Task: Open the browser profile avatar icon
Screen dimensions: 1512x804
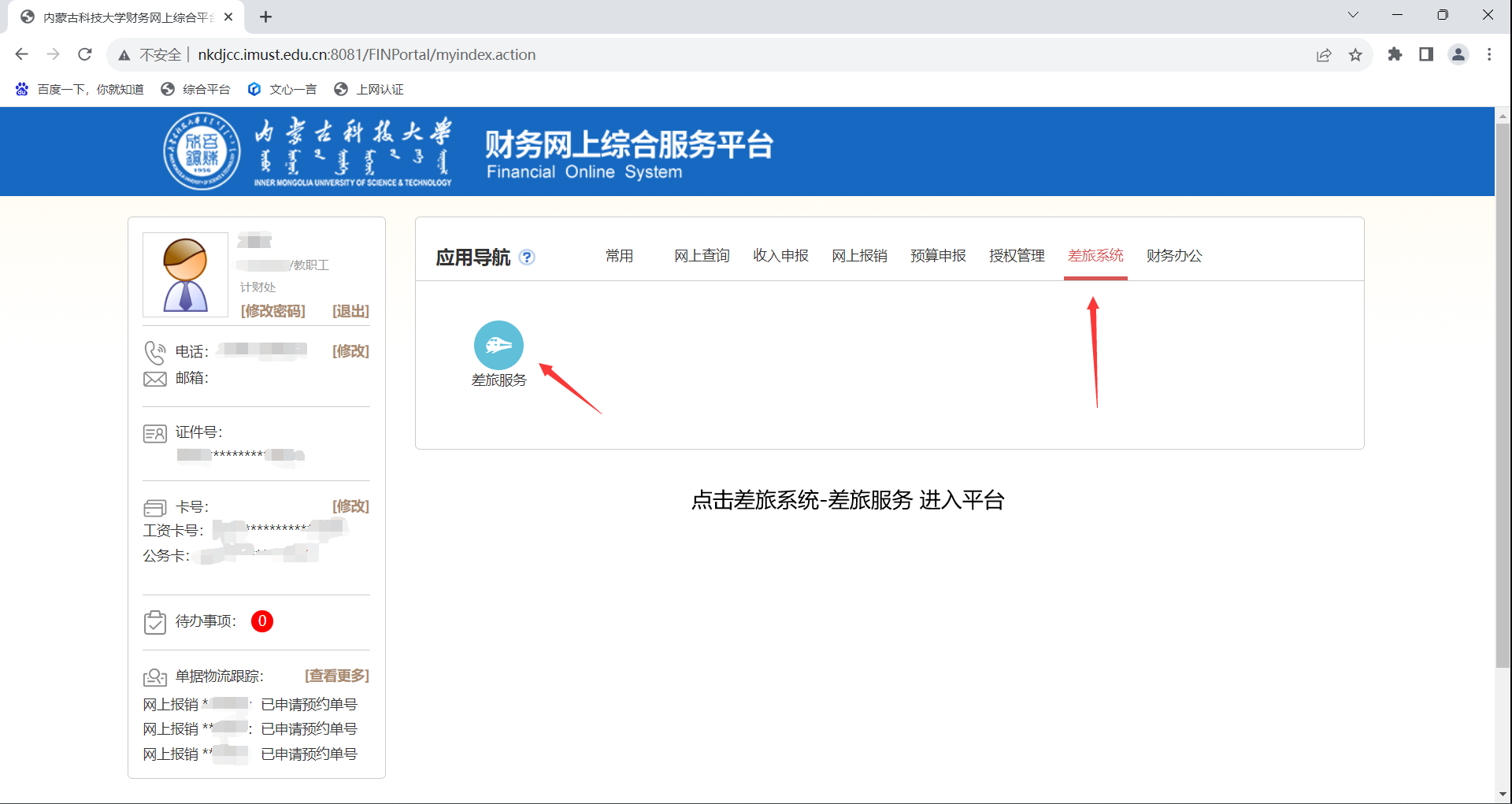Action: pyautogui.click(x=1458, y=54)
